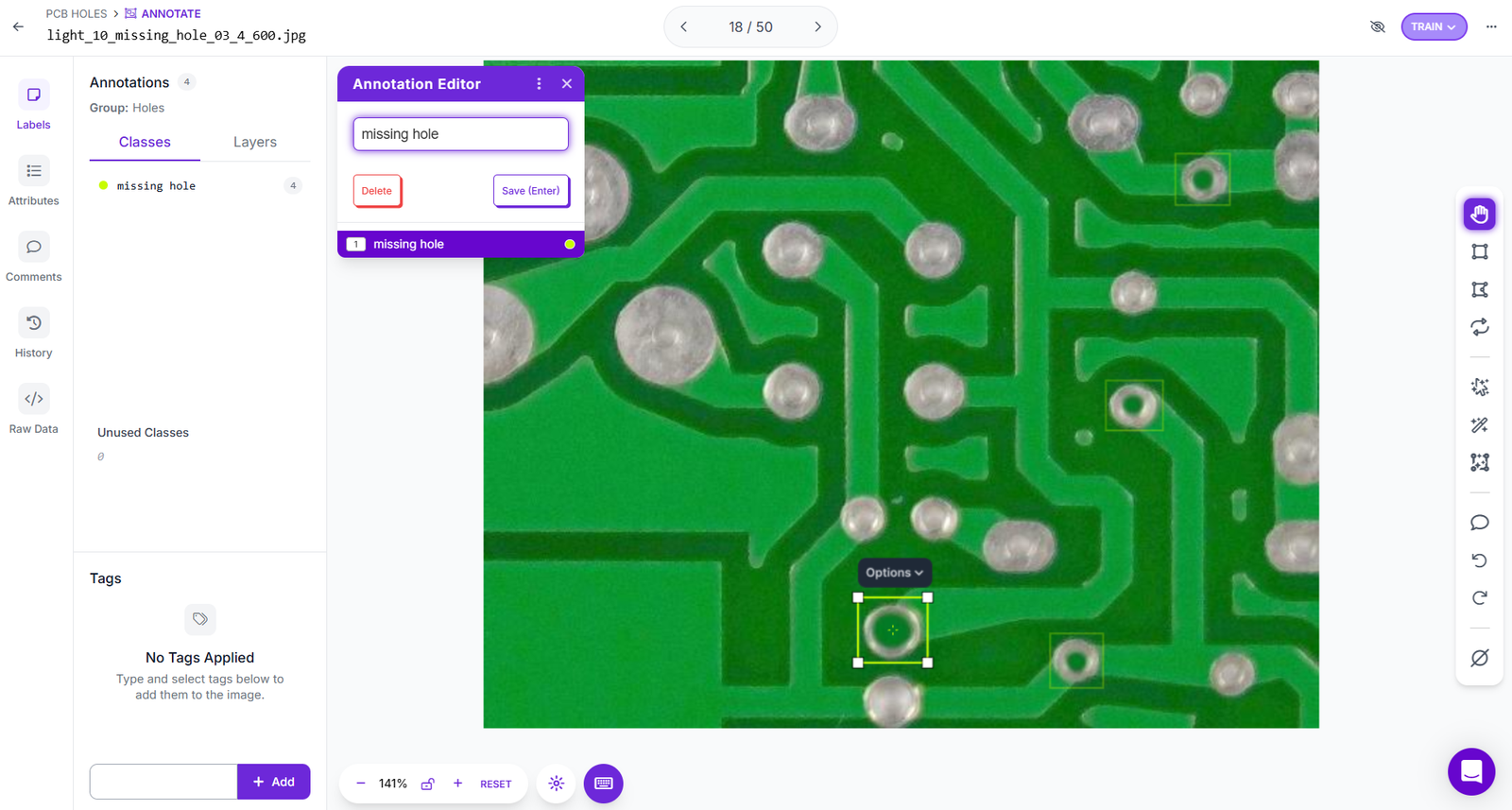Expand the Options dropdown on bounding box
Screen dimensions: 1512x810
coord(894,573)
